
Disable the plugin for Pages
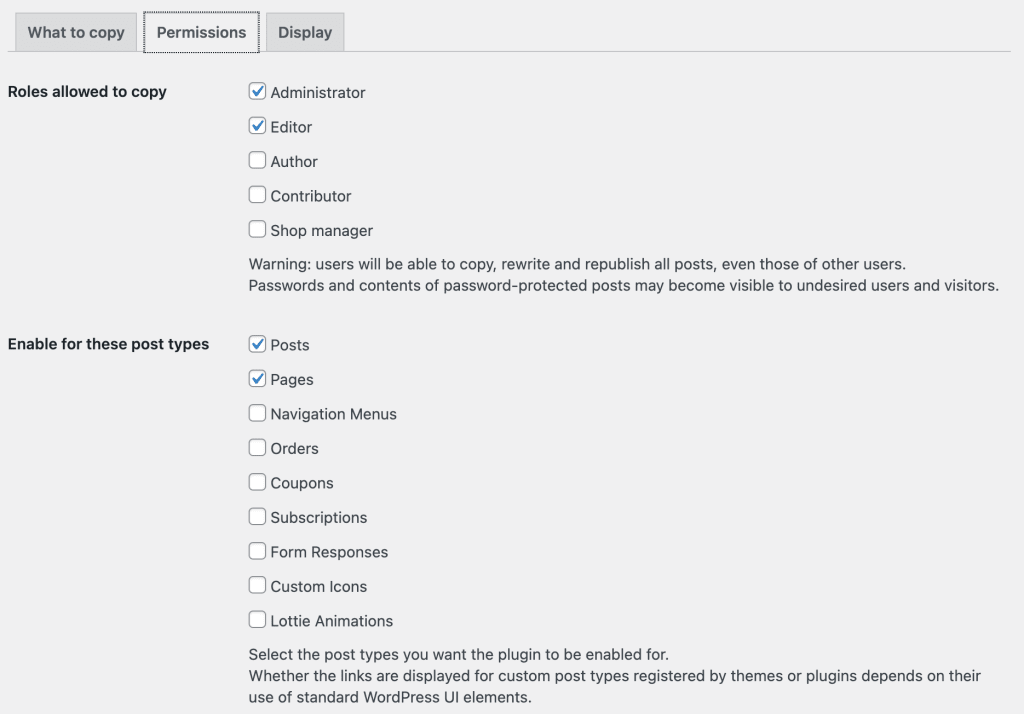click(x=257, y=379)
